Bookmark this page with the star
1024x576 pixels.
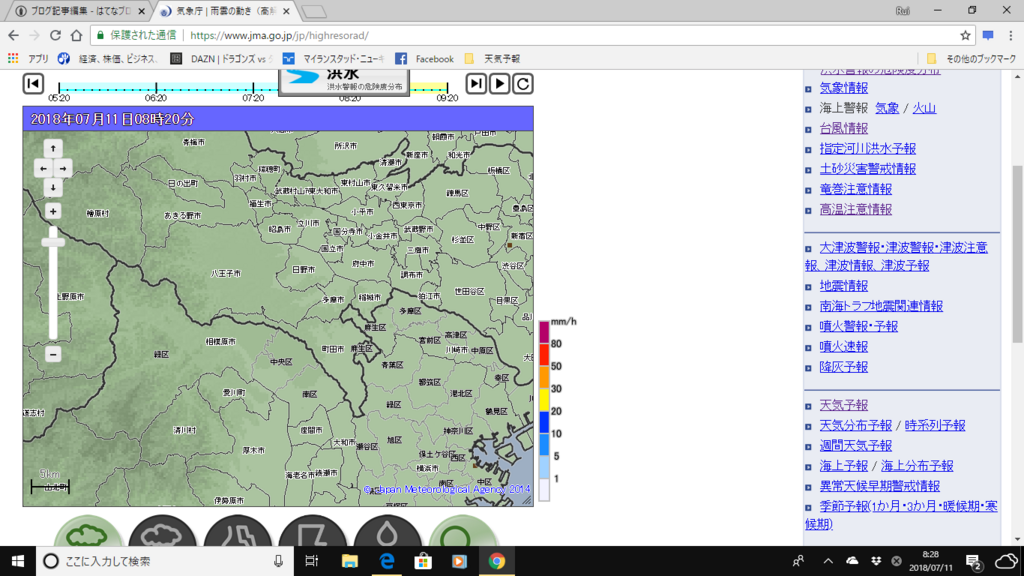point(965,35)
